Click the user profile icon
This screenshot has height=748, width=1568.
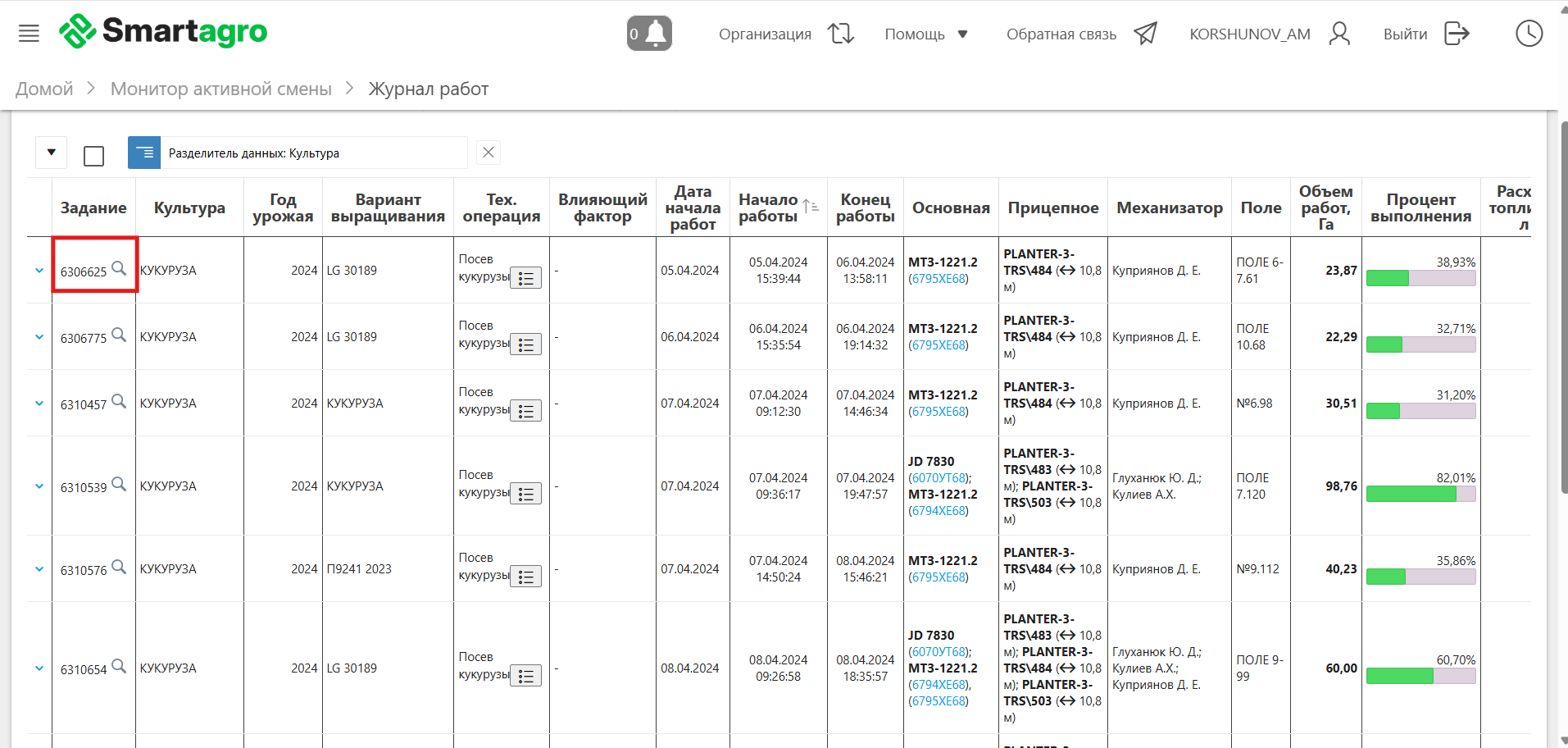point(1339,34)
